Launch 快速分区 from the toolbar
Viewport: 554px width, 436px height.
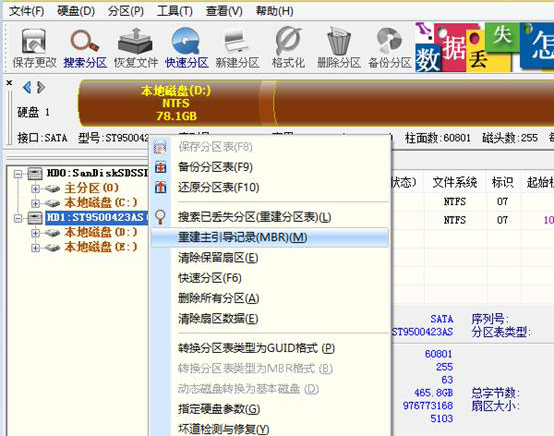[187, 48]
